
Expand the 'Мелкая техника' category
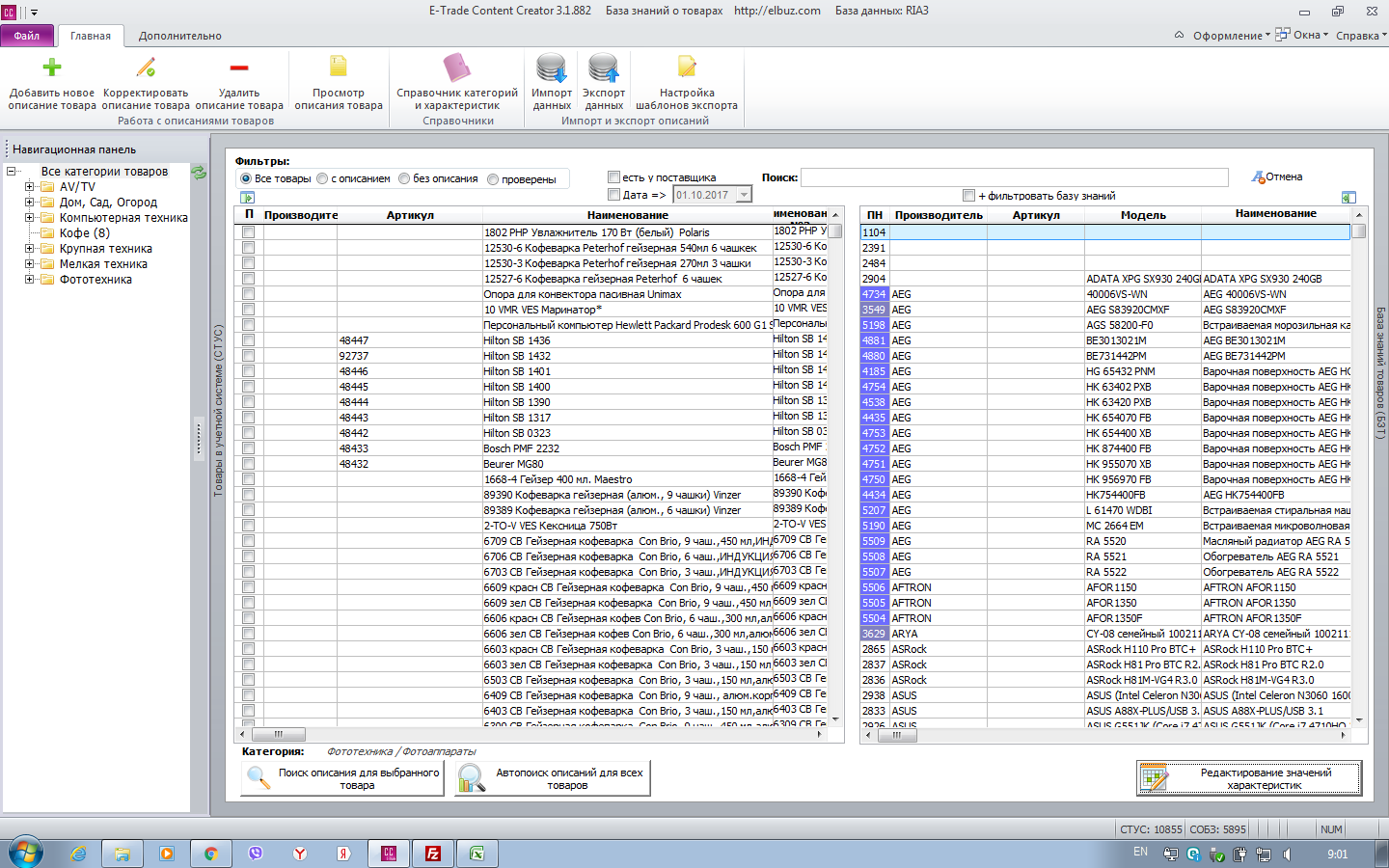[x=29, y=264]
